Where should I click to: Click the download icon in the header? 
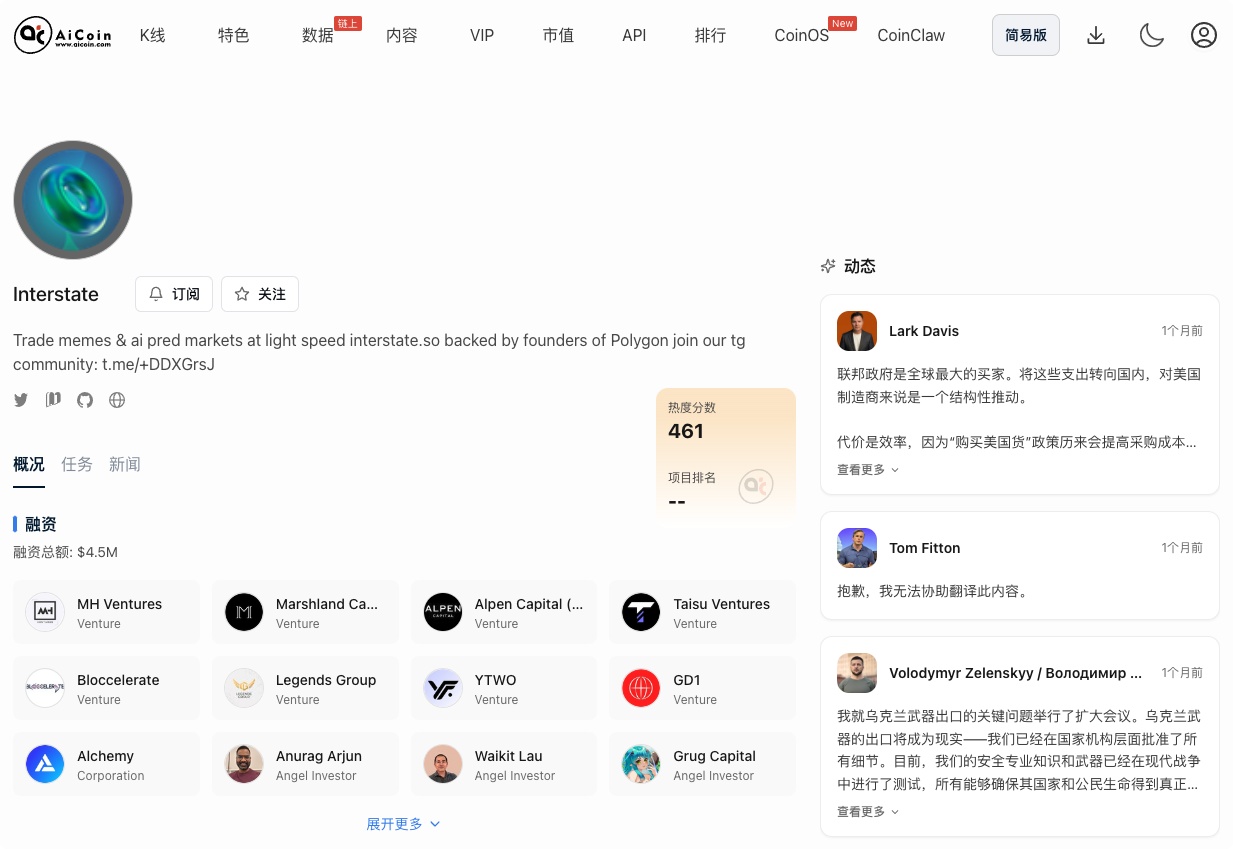pos(1096,35)
